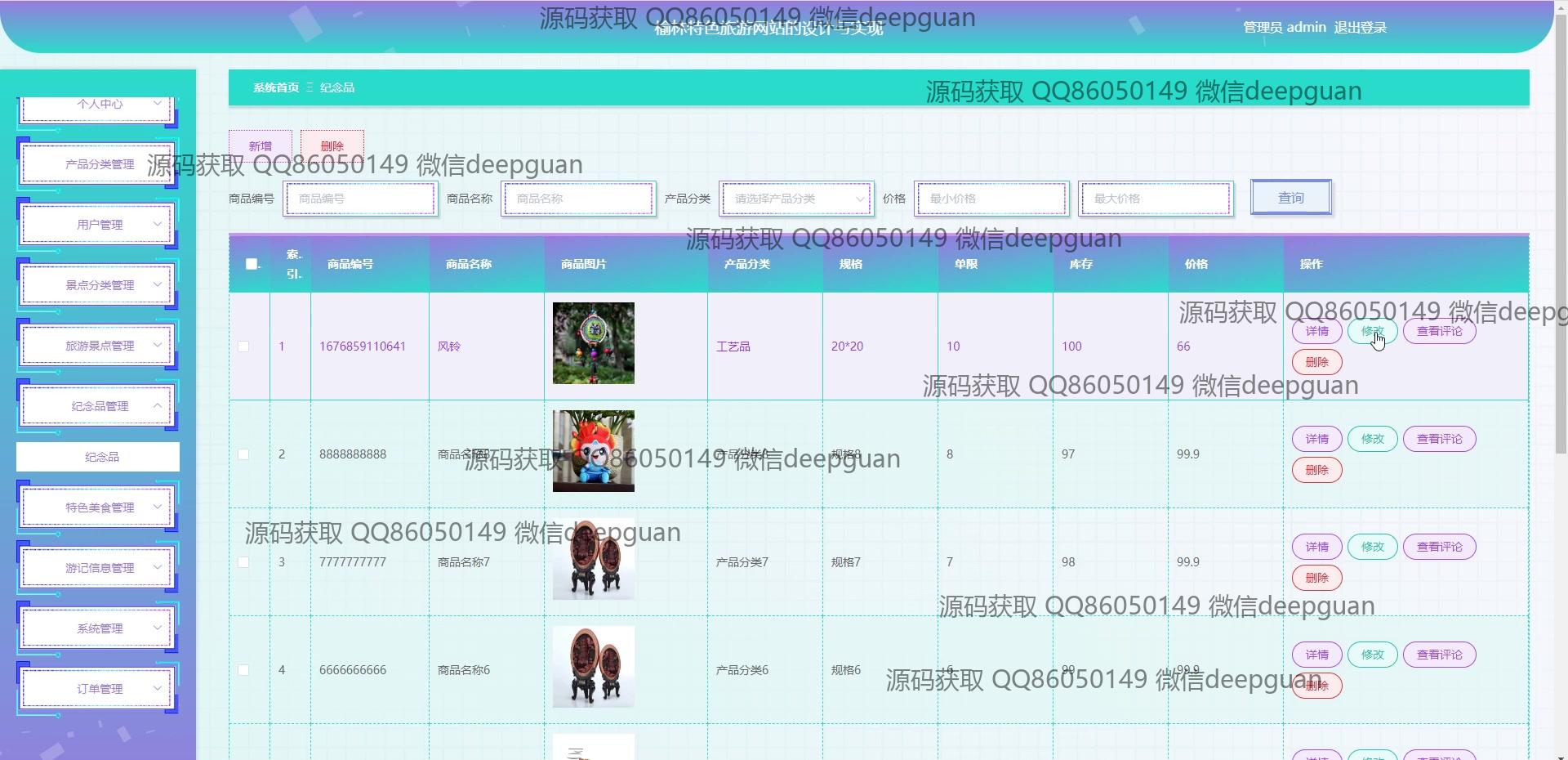Expand the 订单管理 sidebar menu
The height and width of the screenshot is (760, 1568).
(x=98, y=689)
